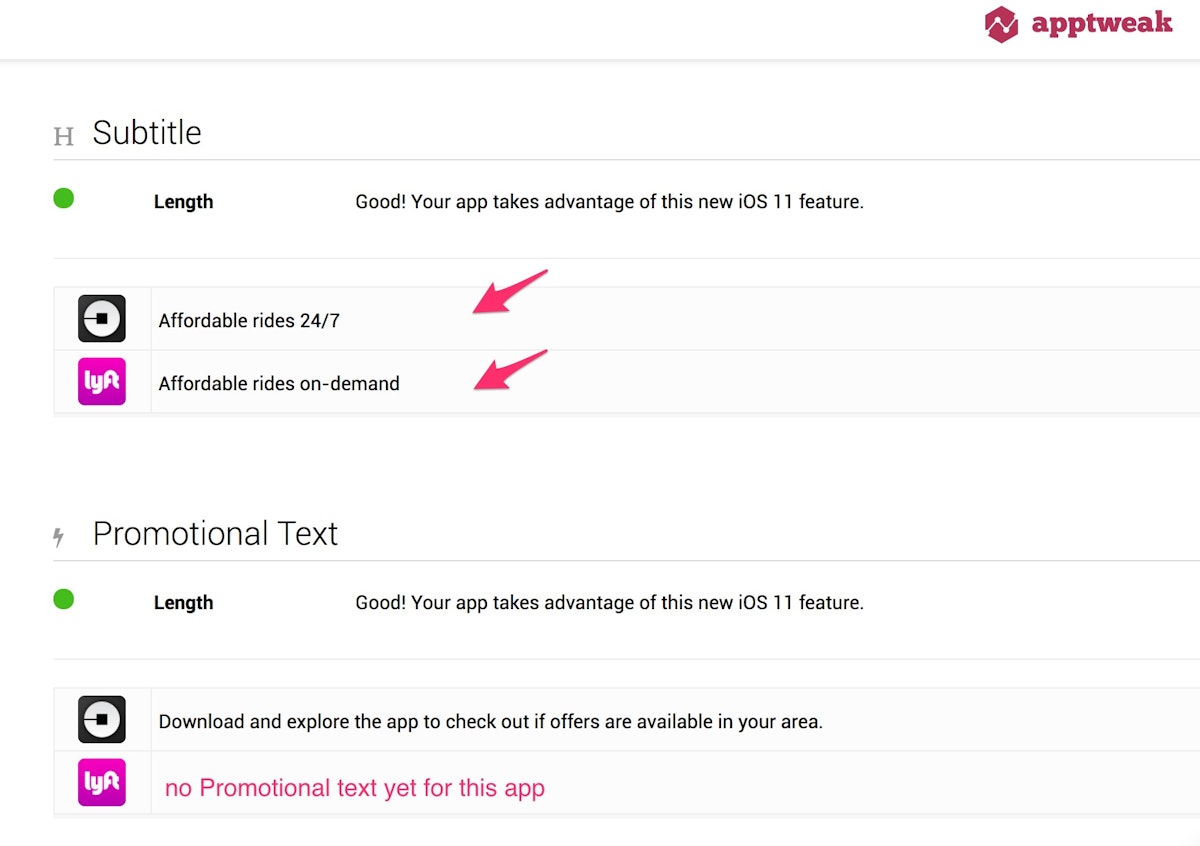Open Lyft icon in Promotional Text section
Screen dimensions: 1200x846
click(102, 783)
